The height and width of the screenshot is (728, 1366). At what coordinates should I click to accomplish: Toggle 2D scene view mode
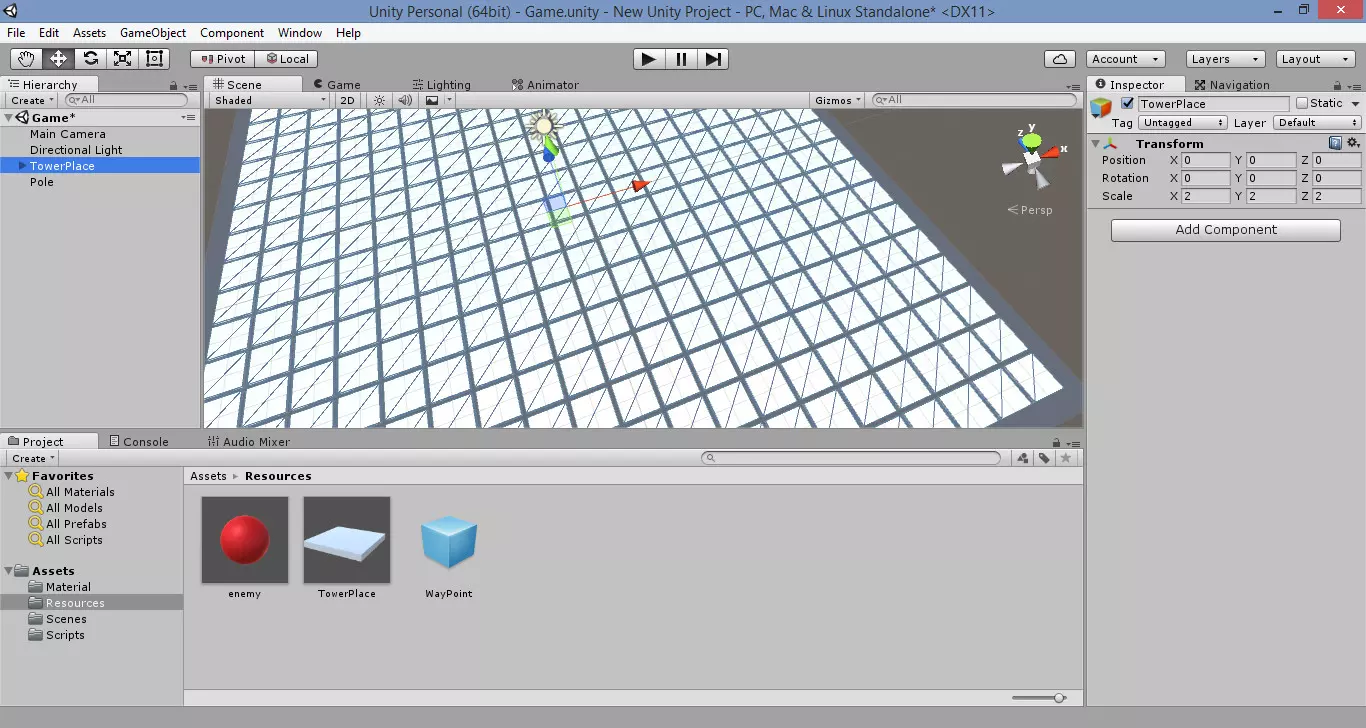[x=347, y=100]
